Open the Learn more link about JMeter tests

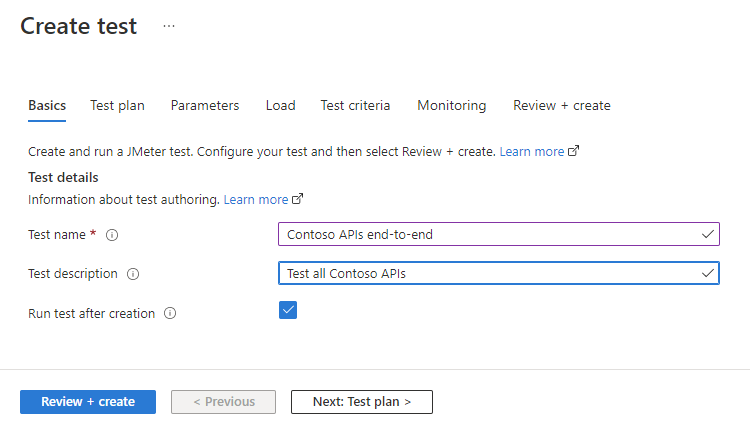[532, 152]
